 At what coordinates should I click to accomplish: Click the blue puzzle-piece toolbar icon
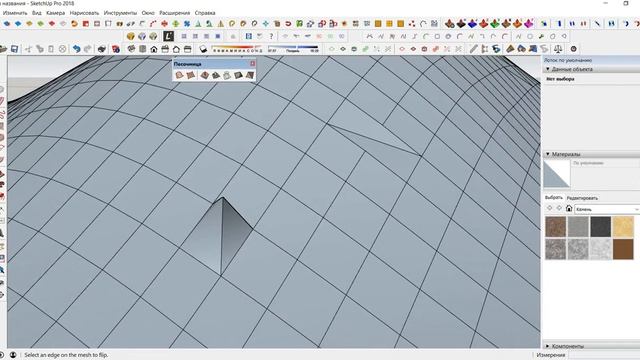tap(187, 24)
